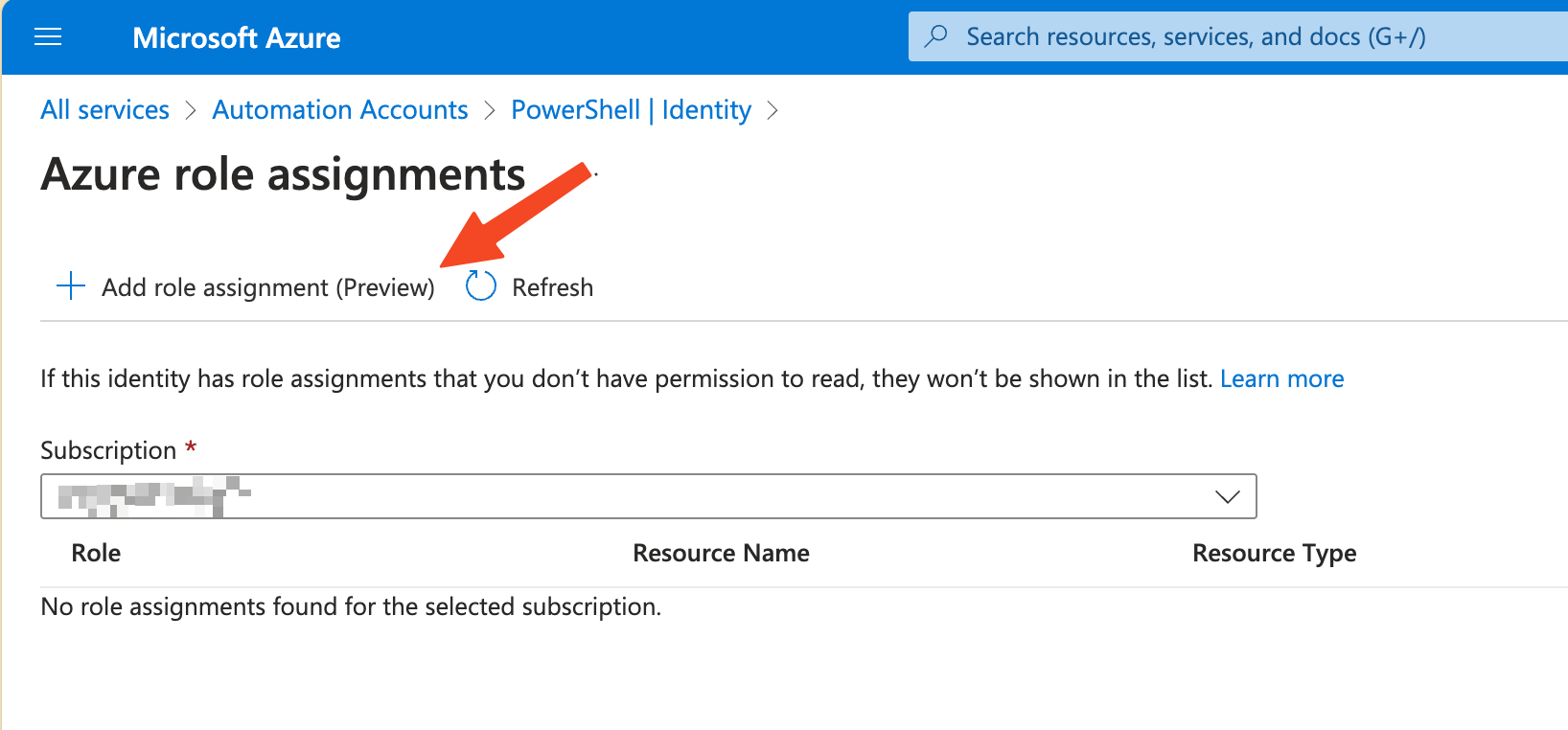This screenshot has height=730, width=1568.
Task: Click the magnifier icon in search bar
Action: pos(935,36)
